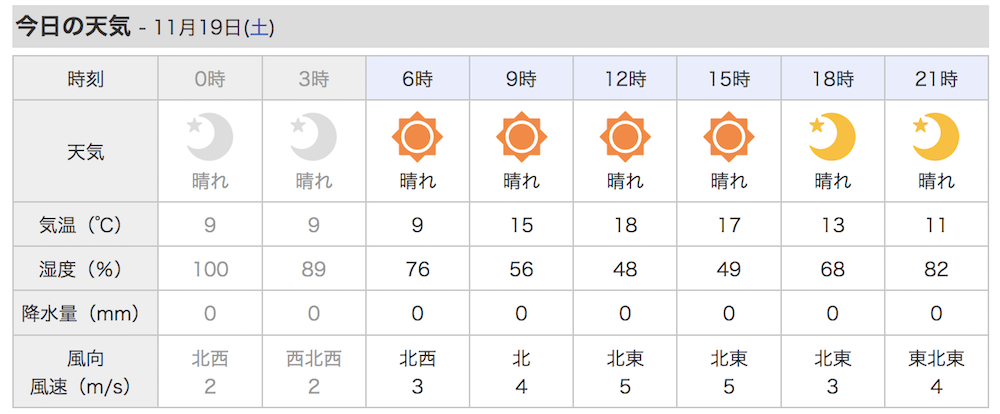Click the 今日の天気 heading
This screenshot has height=414, width=1000.
coord(73,27)
